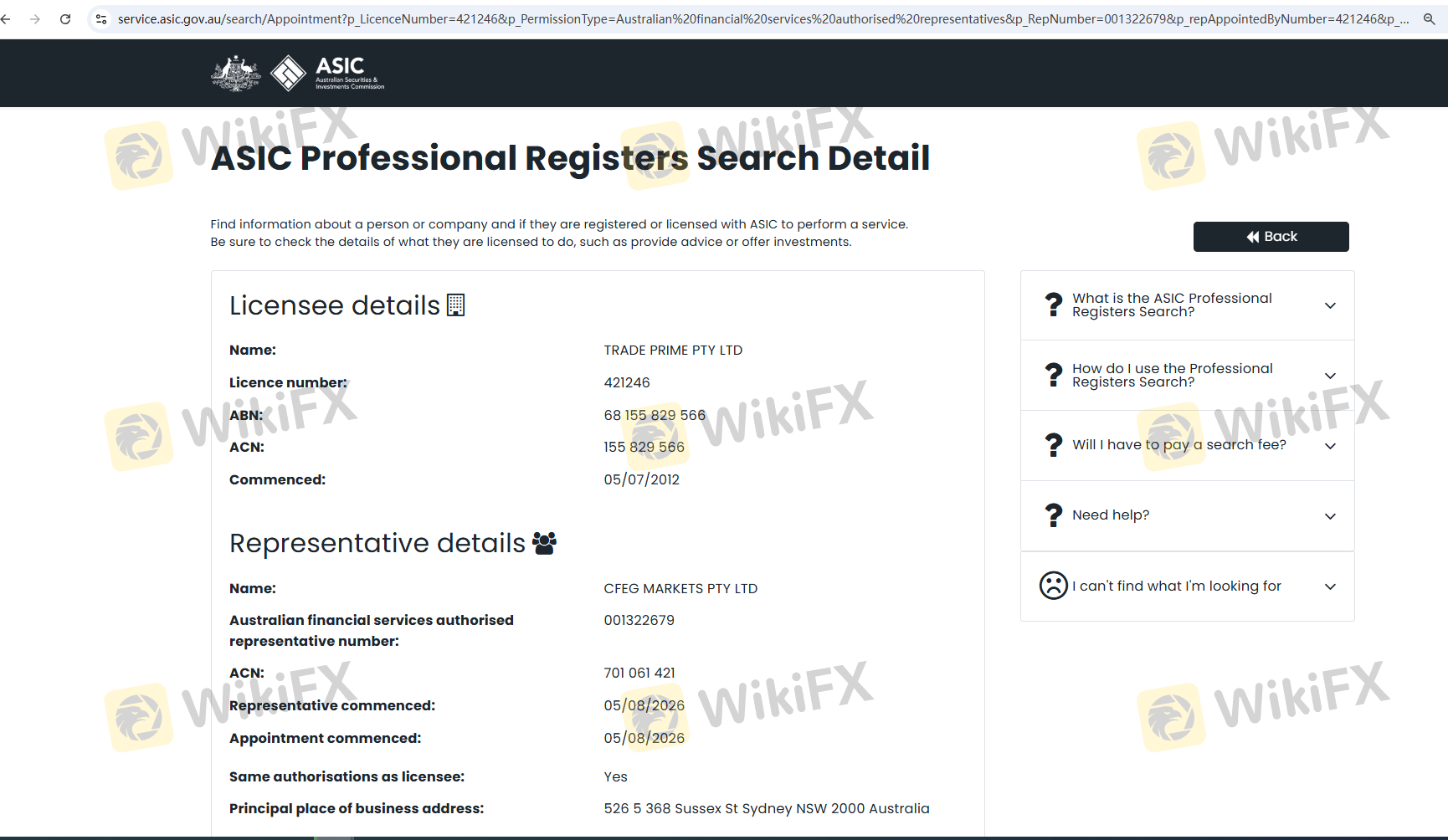Viewport: 1448px width, 840px height.
Task: Select ABN value '68 155 829 566'
Action: click(x=655, y=415)
